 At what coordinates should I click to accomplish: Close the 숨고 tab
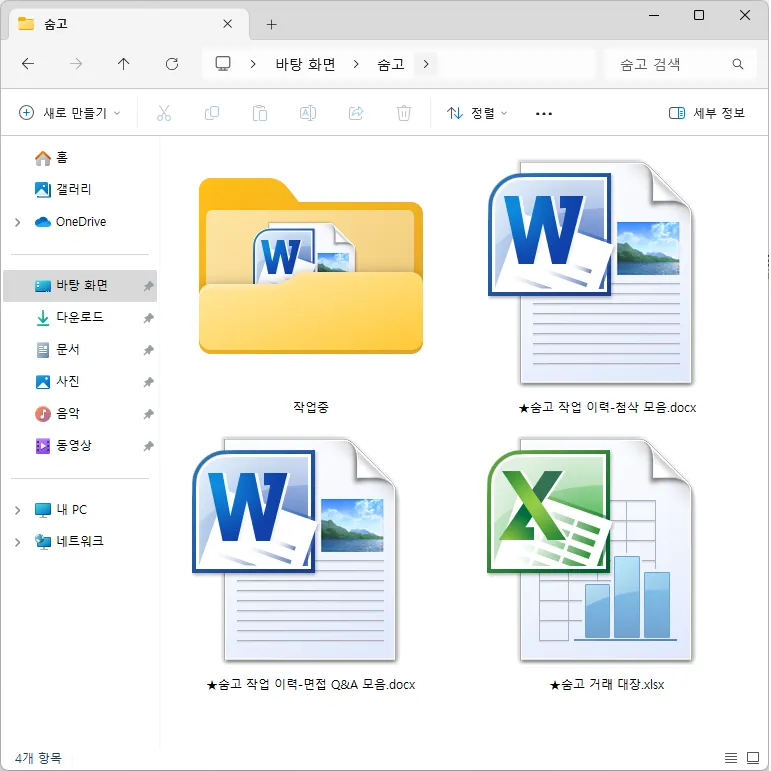pyautogui.click(x=228, y=24)
